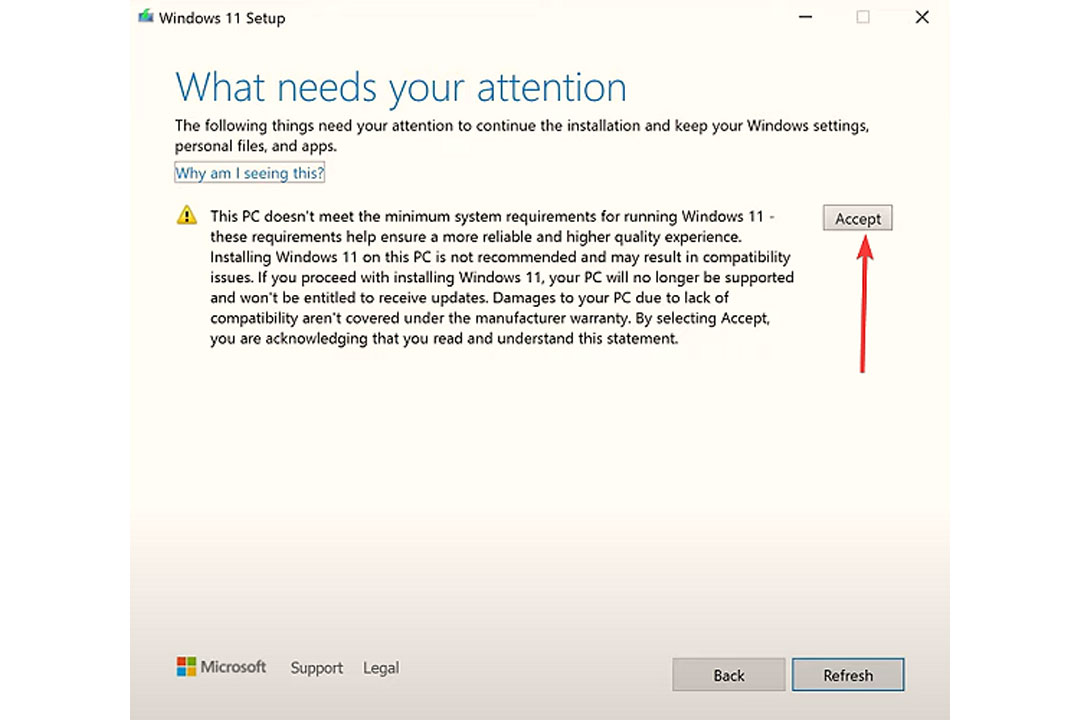This screenshot has height=720, width=1080.
Task: Click the Refresh button
Action: [x=848, y=675]
